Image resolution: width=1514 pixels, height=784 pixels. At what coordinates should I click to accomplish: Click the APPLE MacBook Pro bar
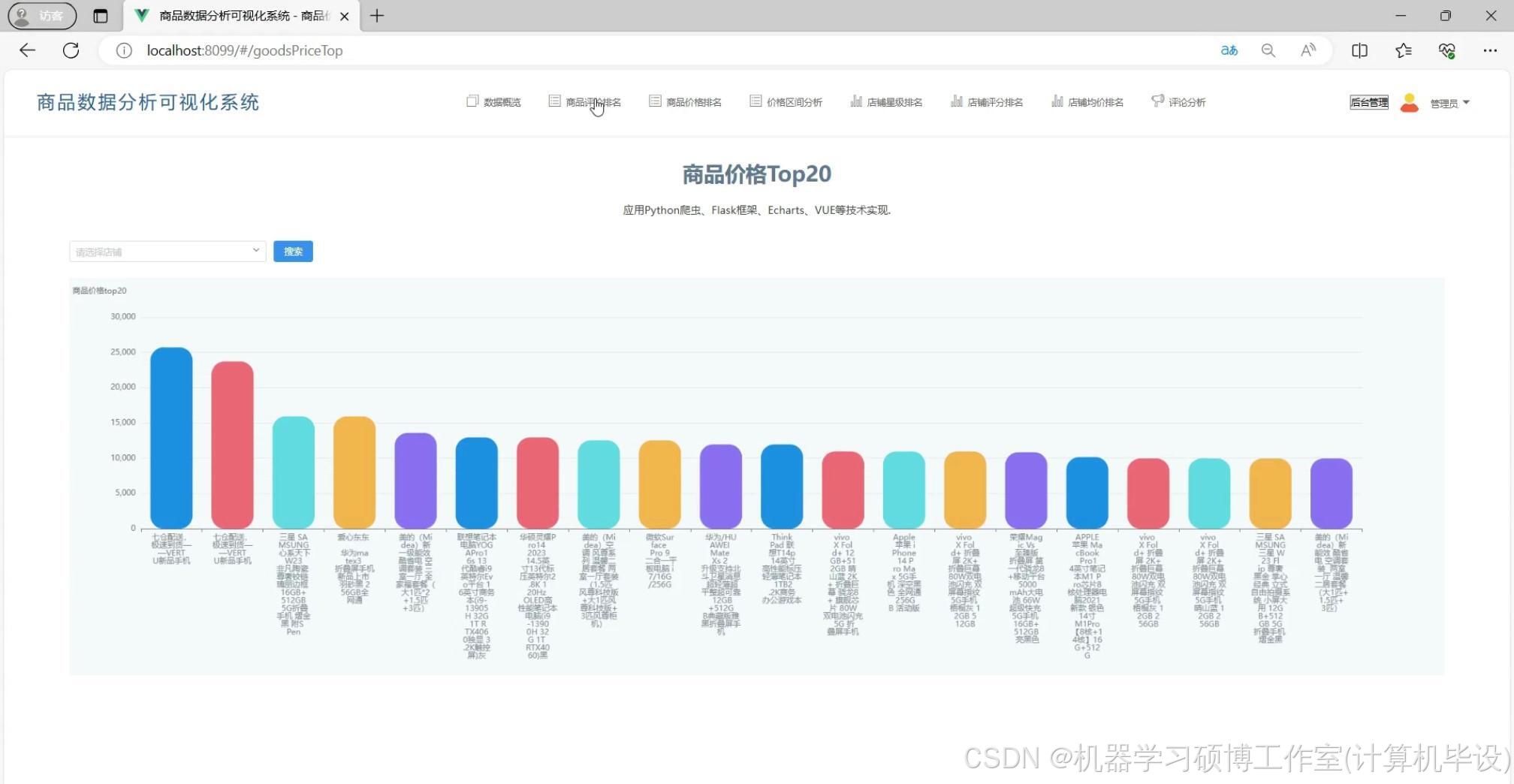[x=1087, y=493]
